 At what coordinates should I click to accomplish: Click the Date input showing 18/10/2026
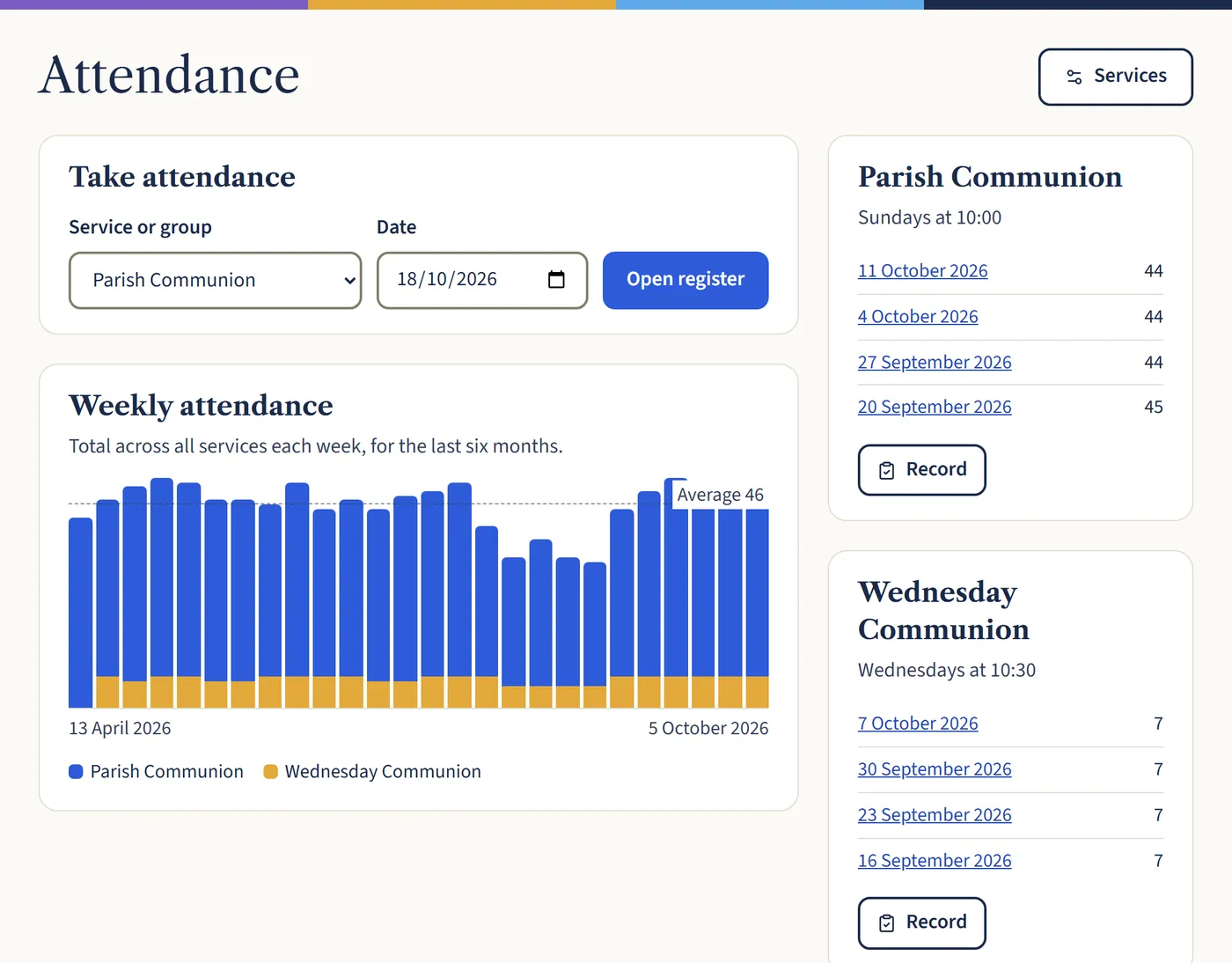[482, 280]
